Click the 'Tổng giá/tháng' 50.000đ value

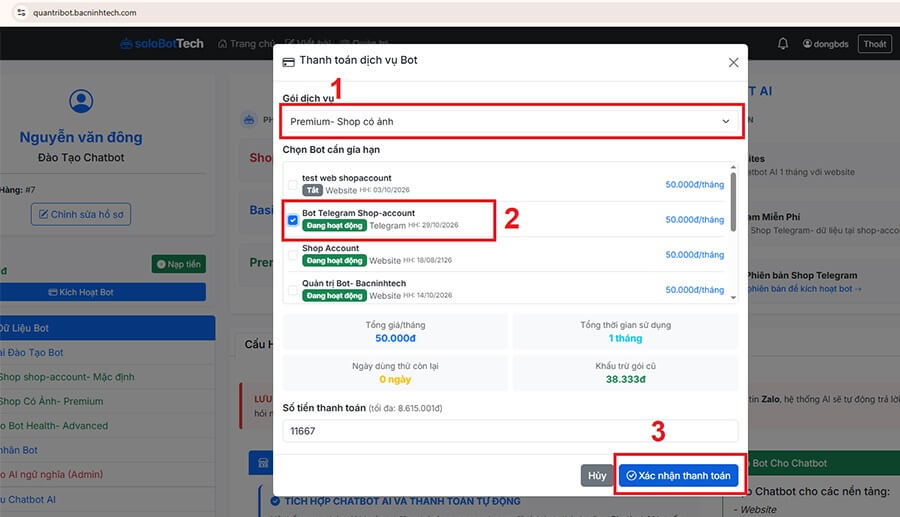pyautogui.click(x=395, y=339)
